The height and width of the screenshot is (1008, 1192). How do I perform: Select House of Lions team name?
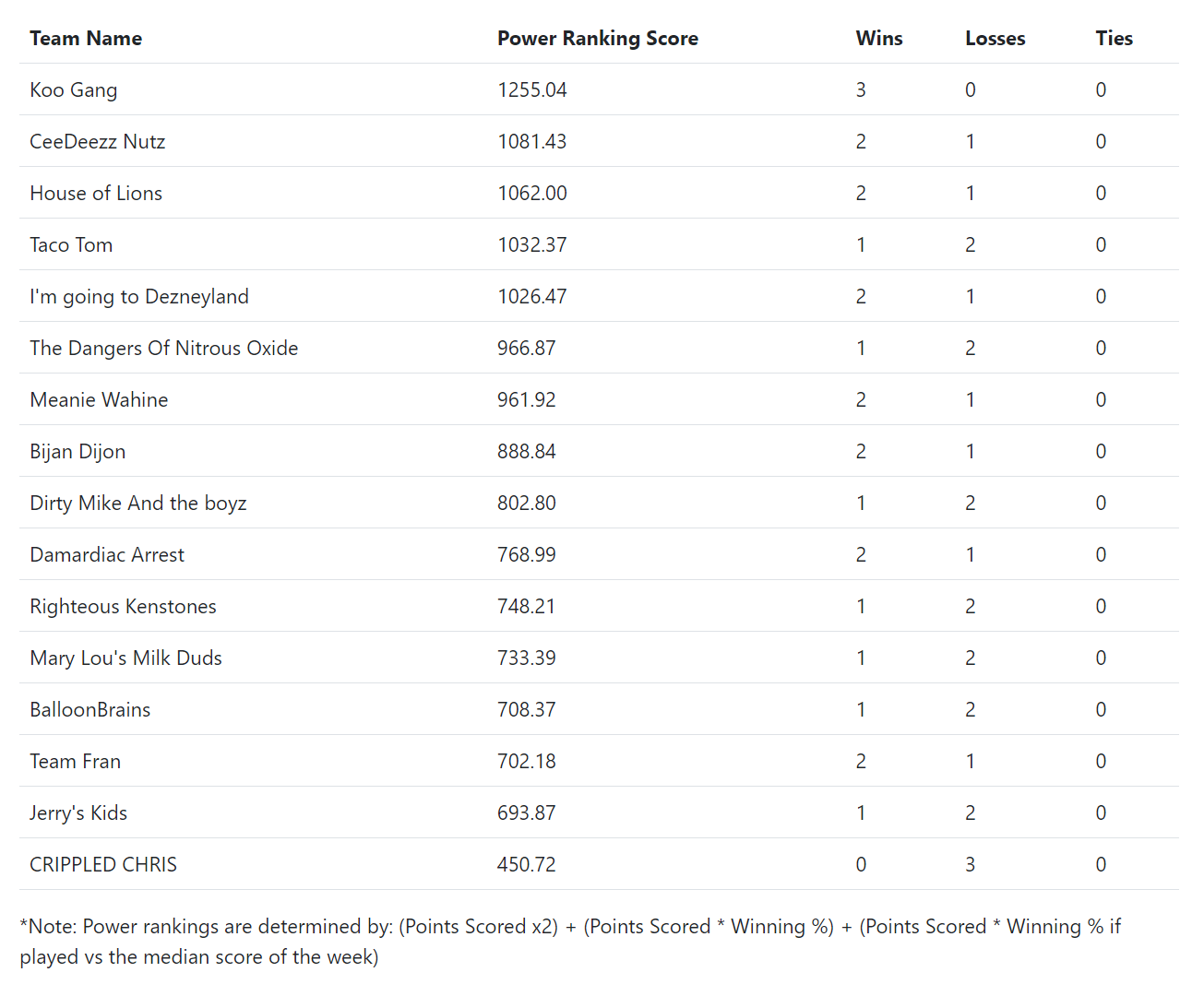[x=96, y=193]
